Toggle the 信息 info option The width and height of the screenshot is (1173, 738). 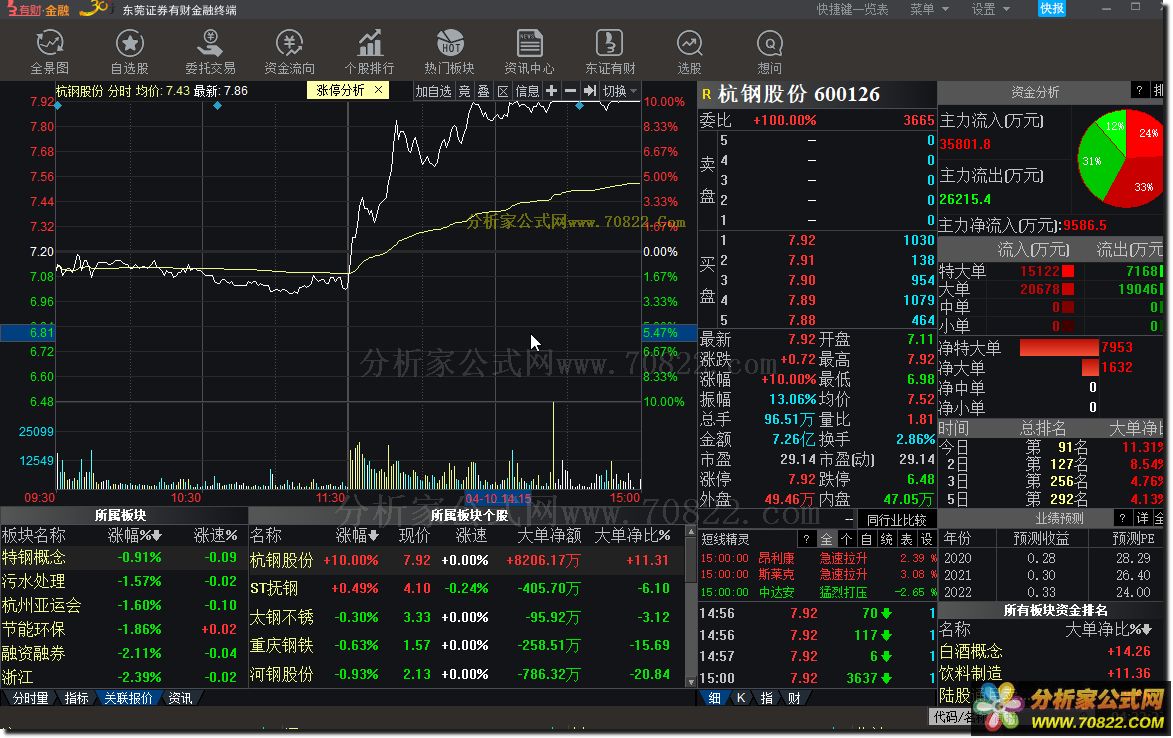pyautogui.click(x=527, y=91)
